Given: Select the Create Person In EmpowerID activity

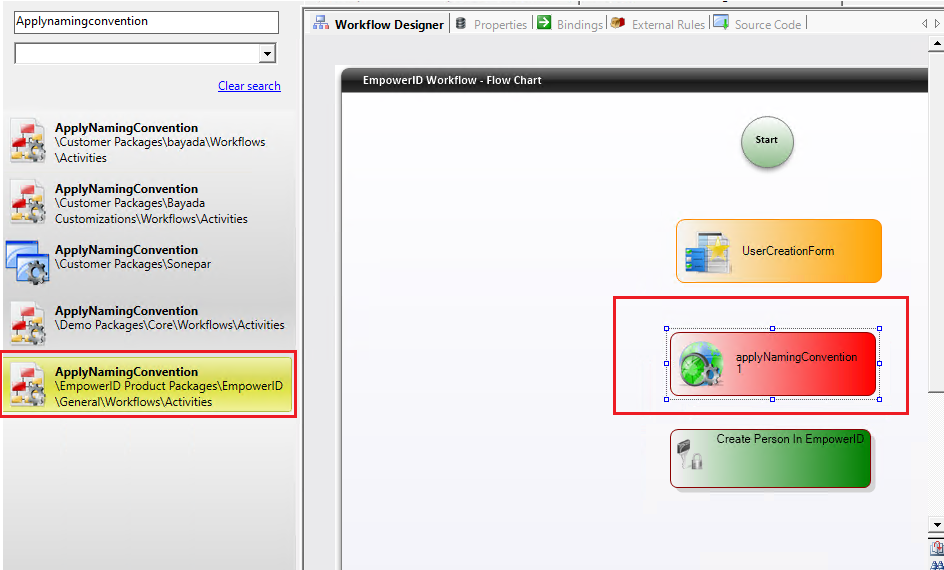Looking at the screenshot, I should [770, 459].
